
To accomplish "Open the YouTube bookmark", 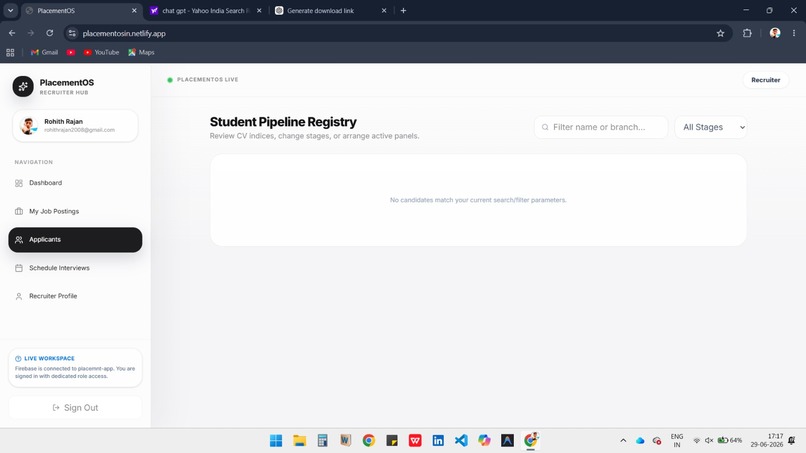I will 101,52.
